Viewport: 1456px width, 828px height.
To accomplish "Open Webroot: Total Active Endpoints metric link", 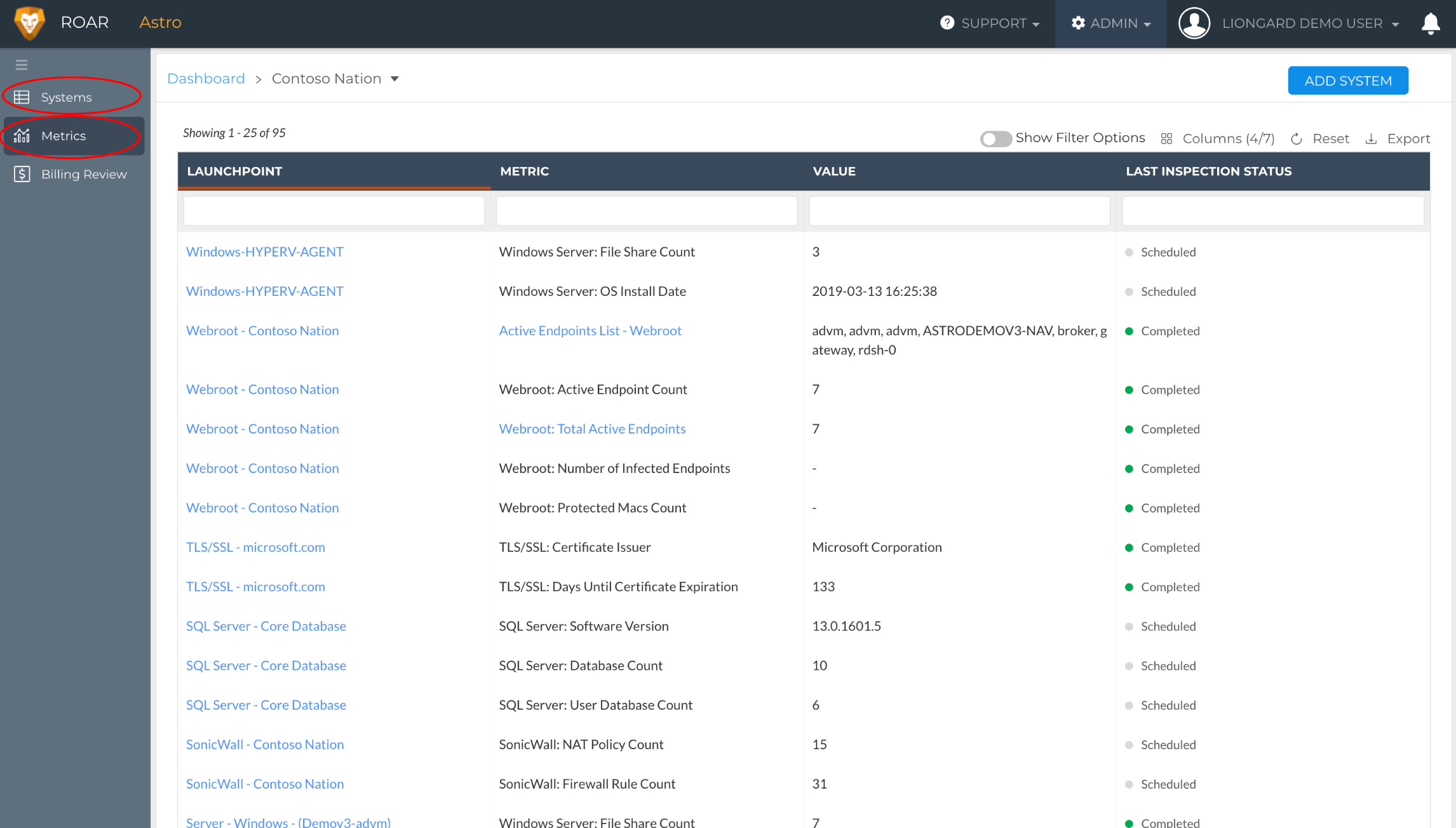I will click(x=592, y=429).
